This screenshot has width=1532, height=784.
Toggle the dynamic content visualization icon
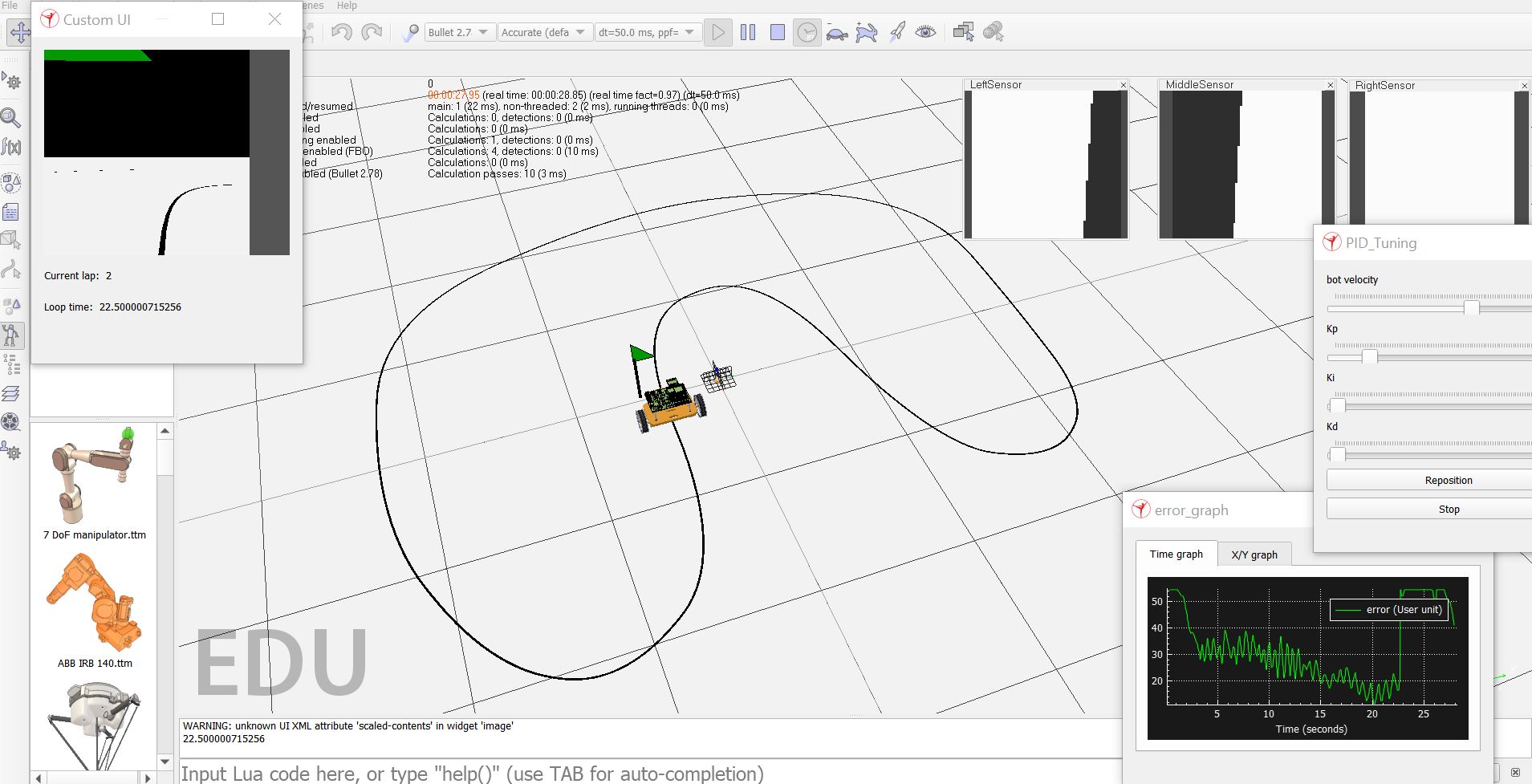[x=410, y=32]
